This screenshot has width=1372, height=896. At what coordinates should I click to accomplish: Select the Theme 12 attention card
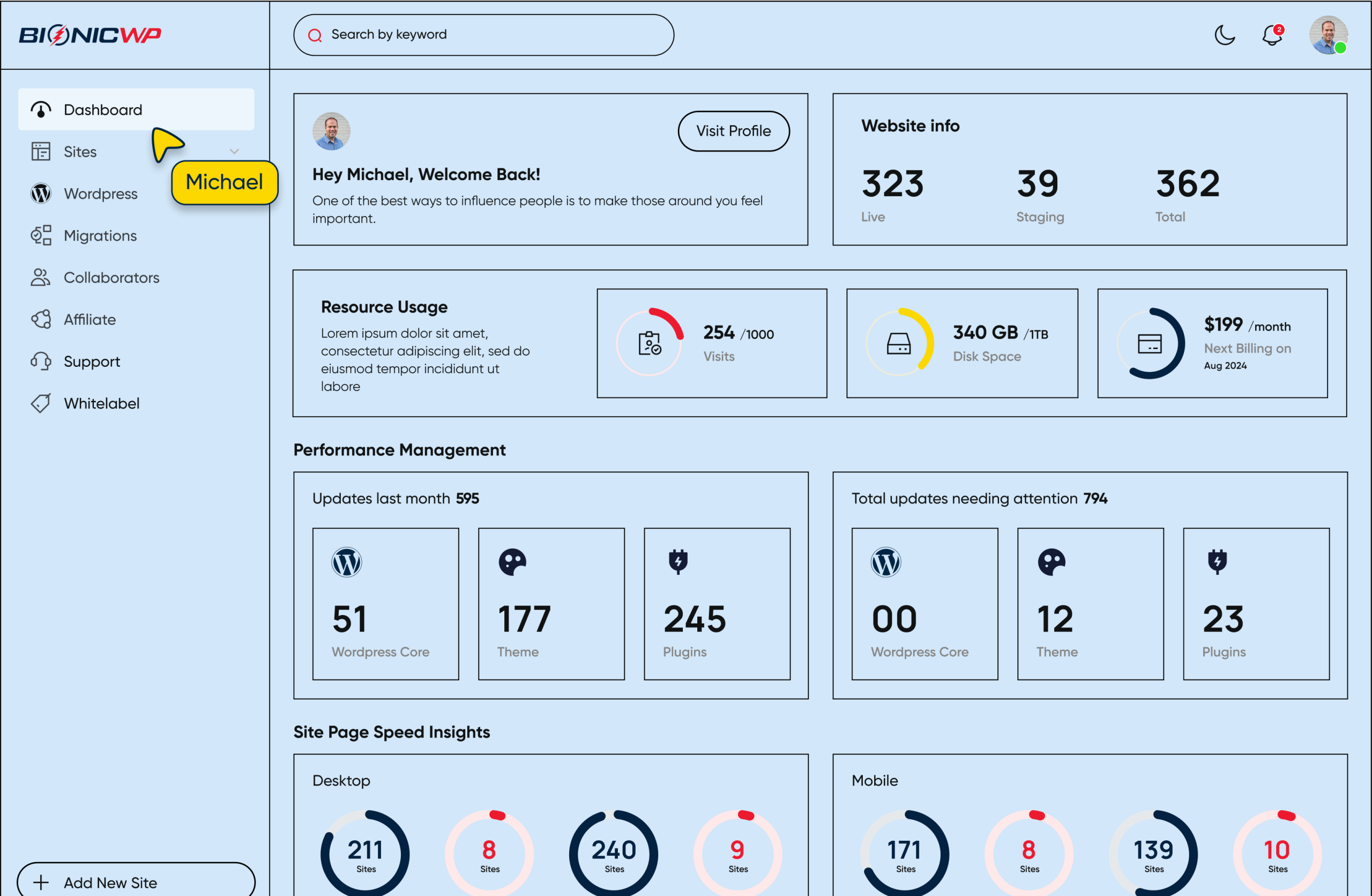pos(1090,604)
